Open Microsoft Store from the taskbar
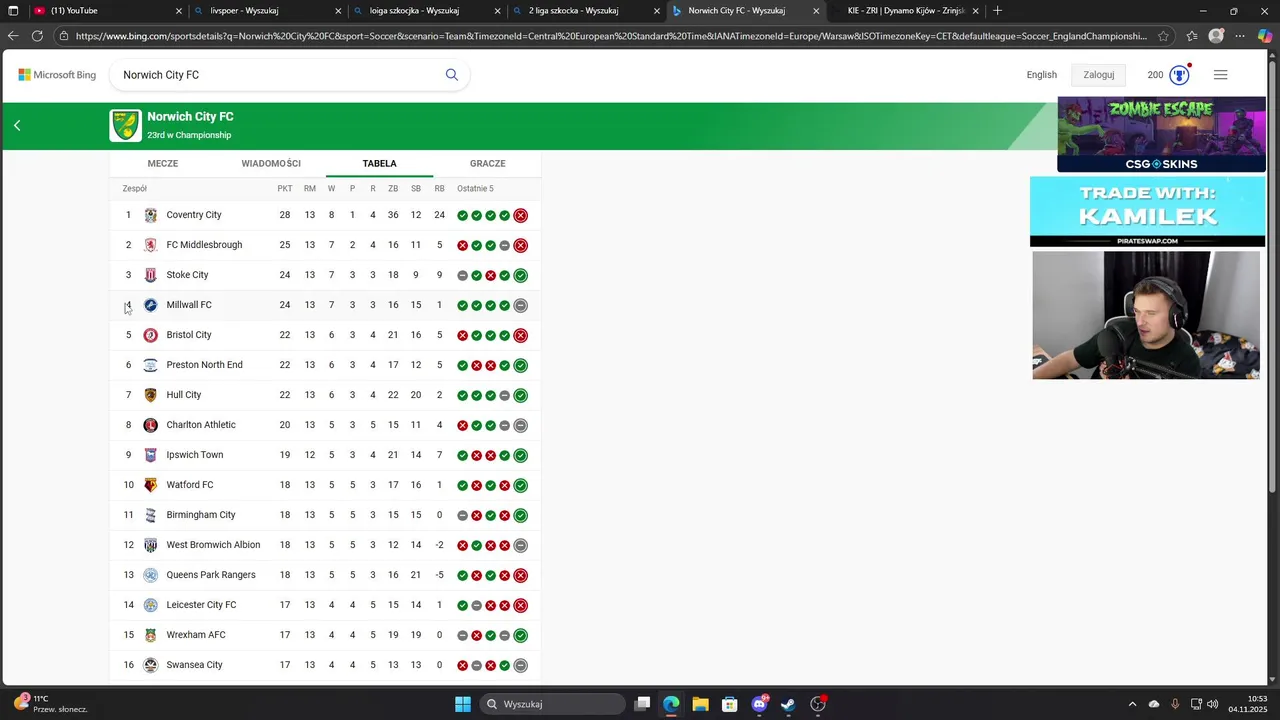 [730, 704]
